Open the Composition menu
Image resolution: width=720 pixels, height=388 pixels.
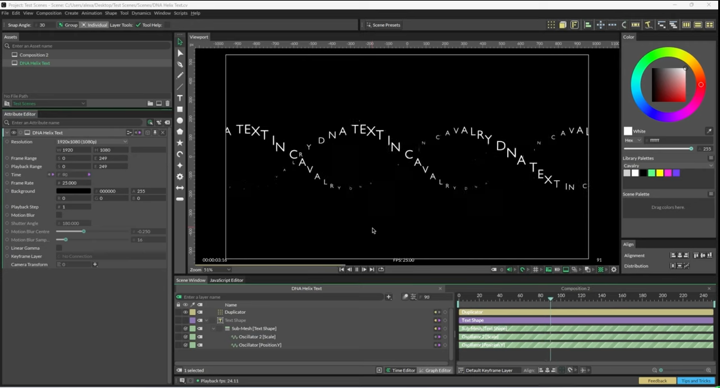49,13
